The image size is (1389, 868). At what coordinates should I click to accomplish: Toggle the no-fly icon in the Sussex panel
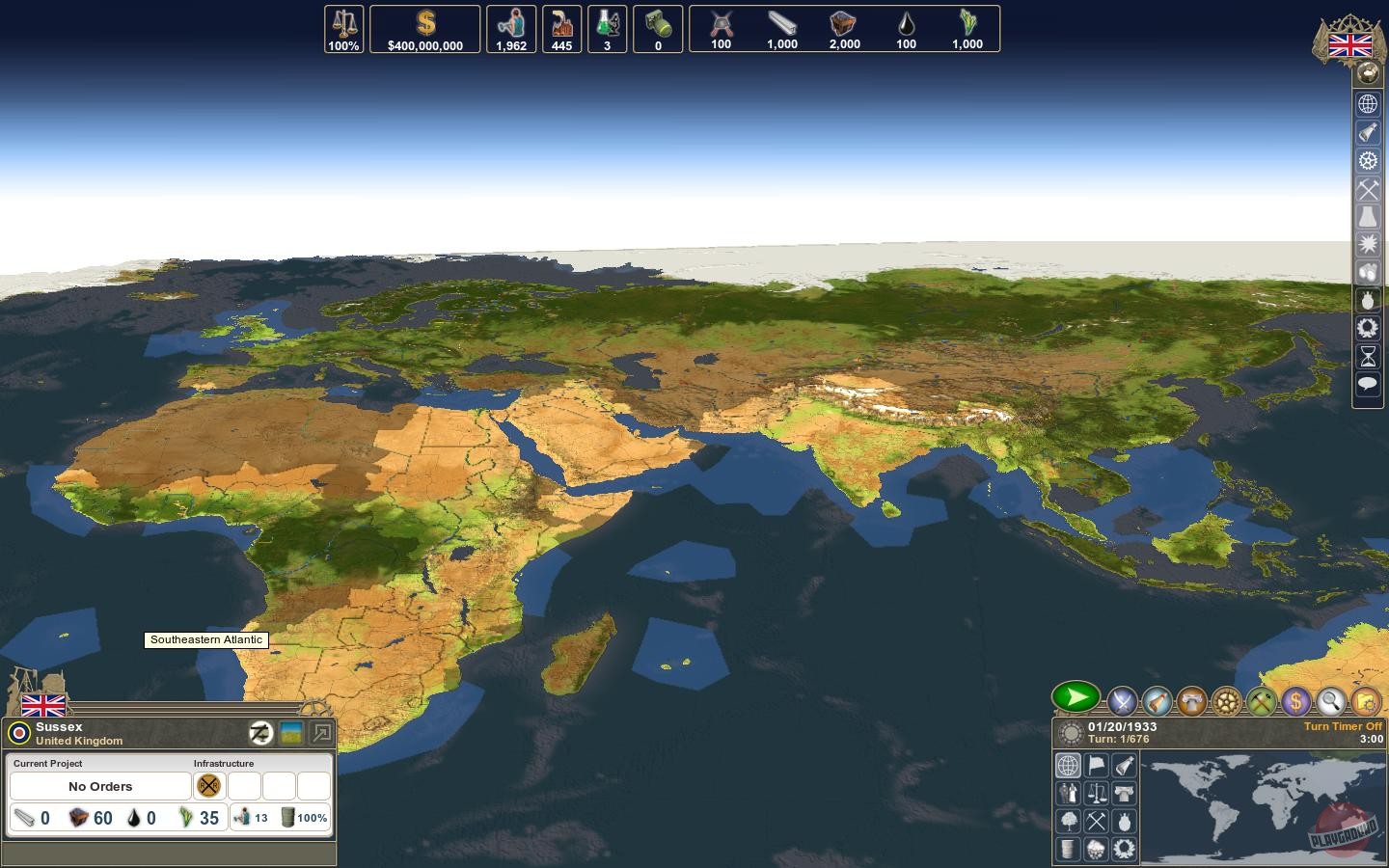260,732
